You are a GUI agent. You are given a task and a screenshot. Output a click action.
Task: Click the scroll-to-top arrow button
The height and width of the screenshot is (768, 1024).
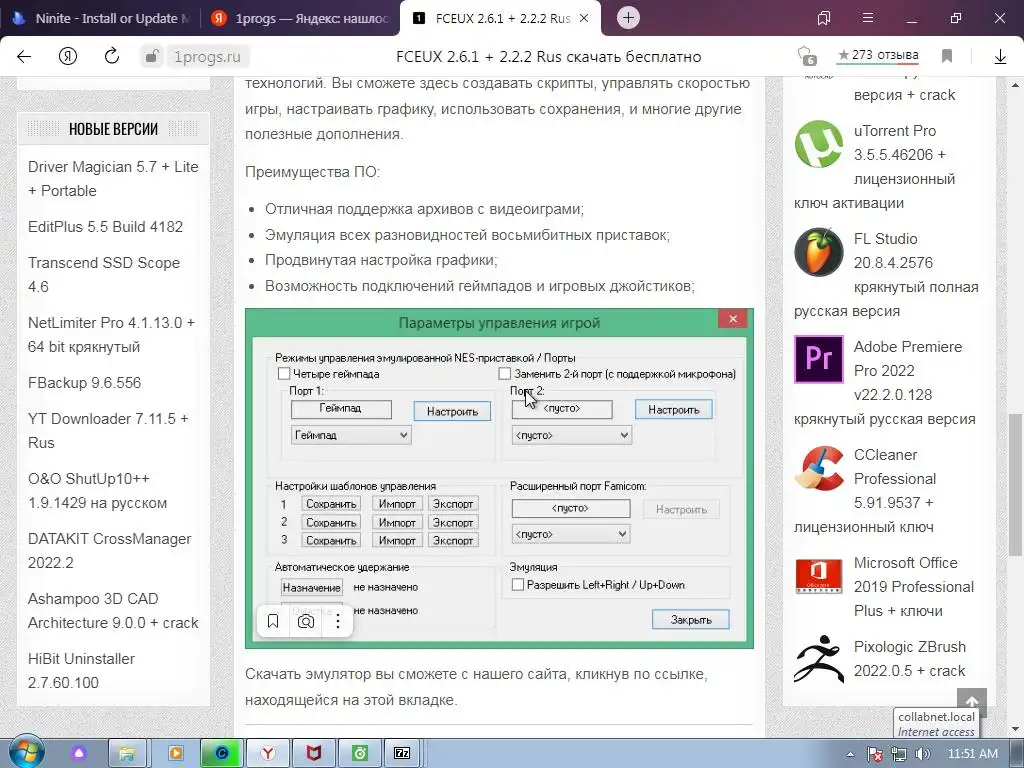point(972,701)
